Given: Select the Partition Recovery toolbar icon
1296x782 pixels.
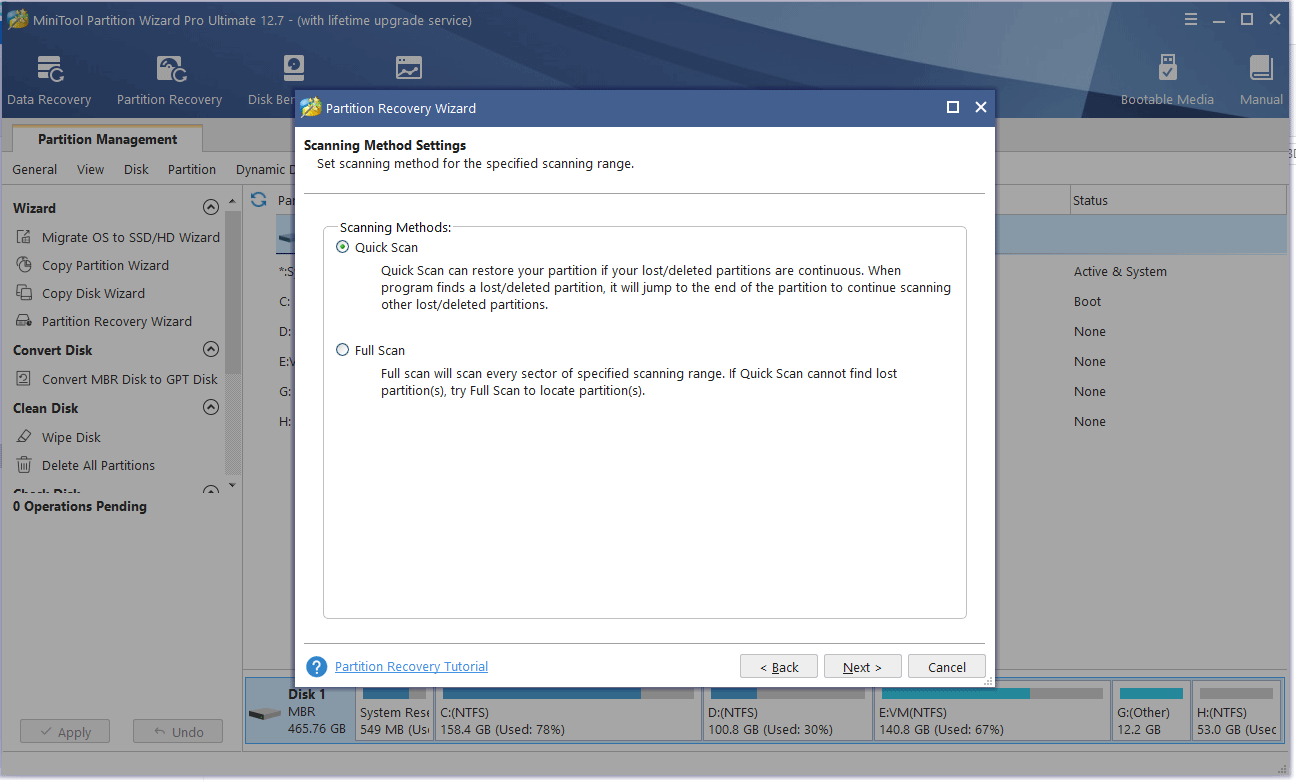Looking at the screenshot, I should click(168, 79).
